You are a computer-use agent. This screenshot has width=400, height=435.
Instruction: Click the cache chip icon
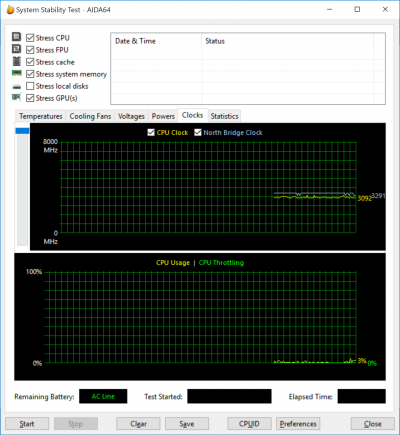[17, 61]
